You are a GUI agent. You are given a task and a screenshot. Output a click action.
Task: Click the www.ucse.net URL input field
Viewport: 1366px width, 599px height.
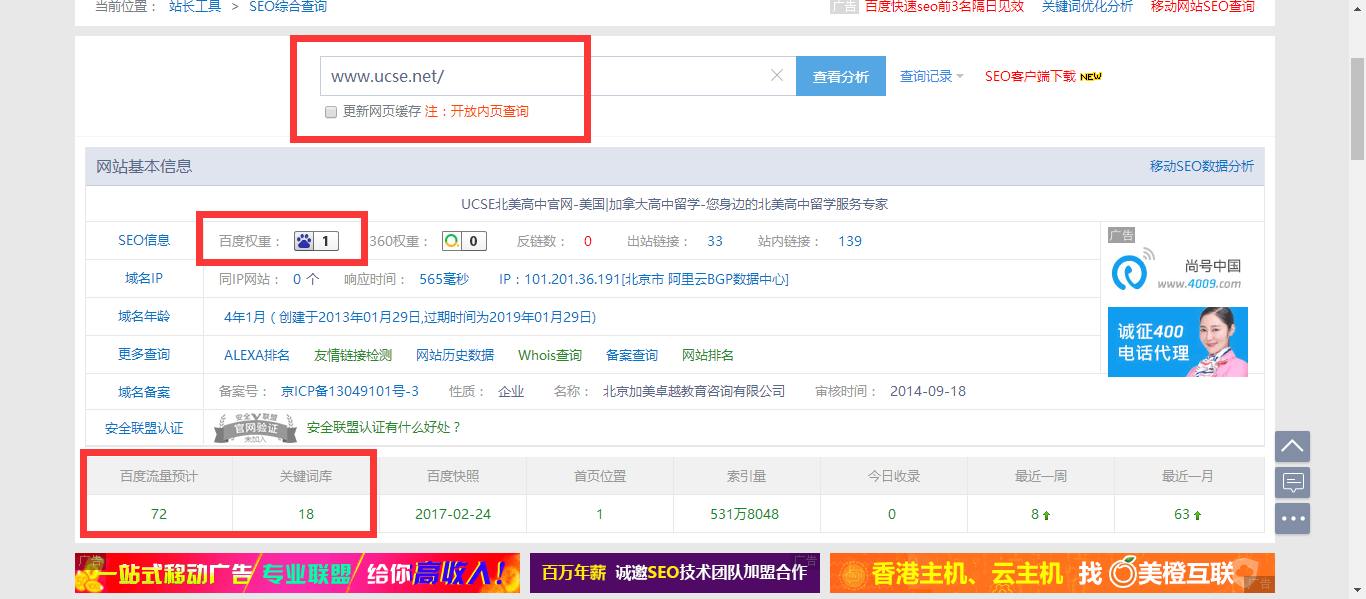(545, 76)
